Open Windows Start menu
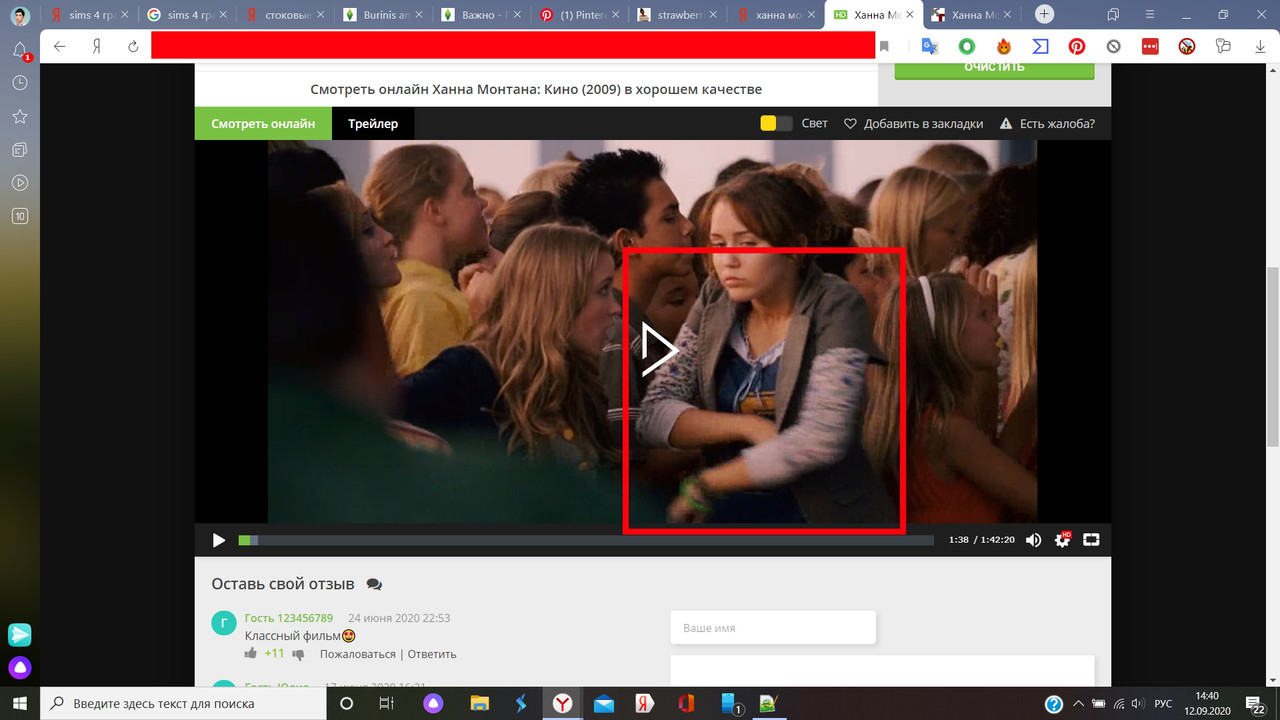 coord(19,703)
